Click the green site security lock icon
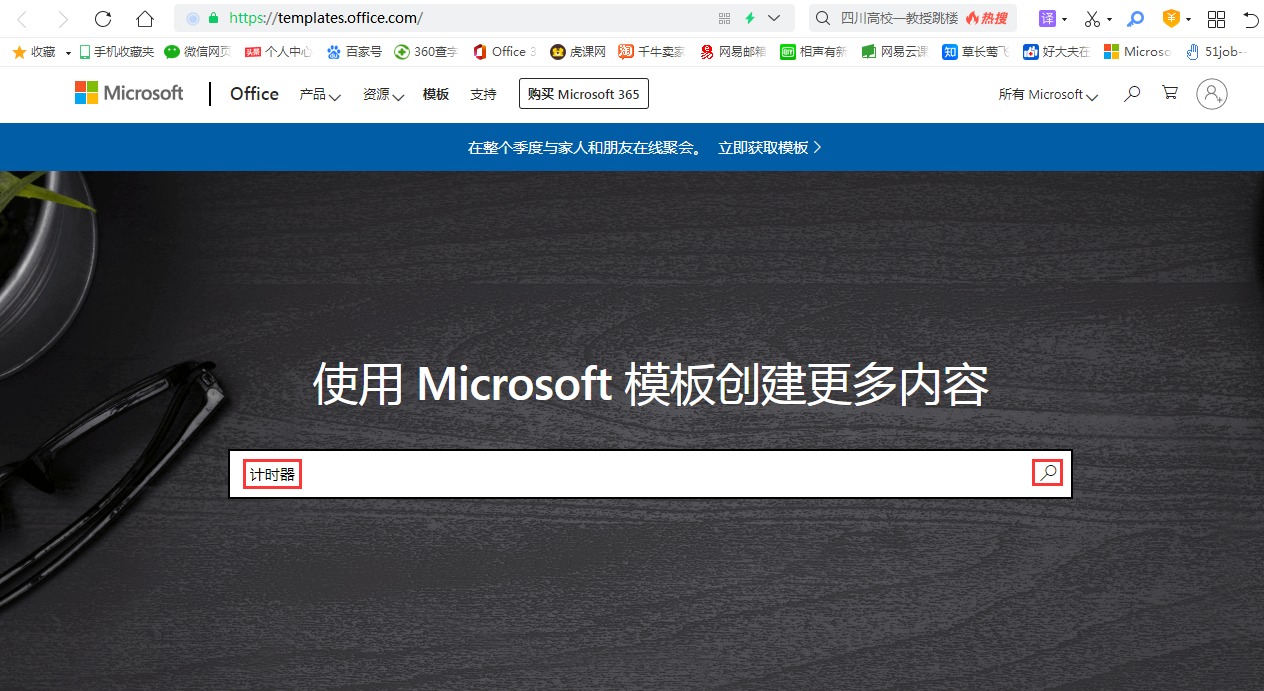 click(x=213, y=18)
